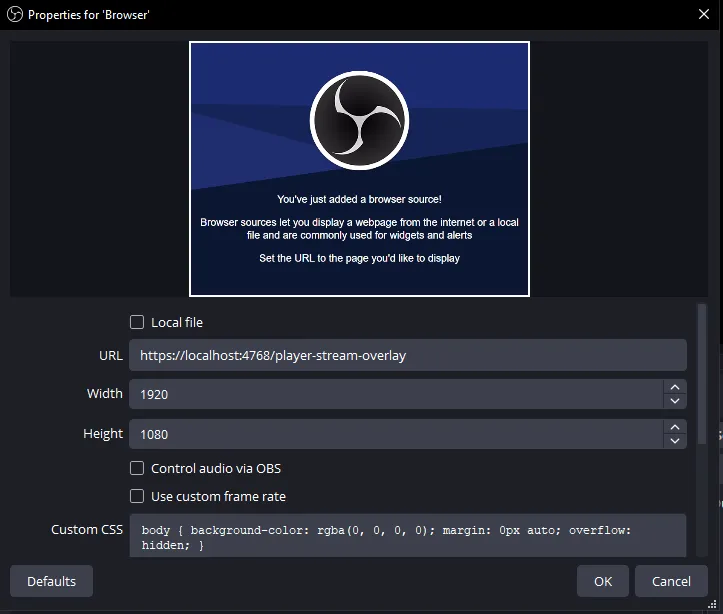Image resolution: width=723 pixels, height=614 pixels.
Task: Click the browser source preview image
Action: pos(359,169)
